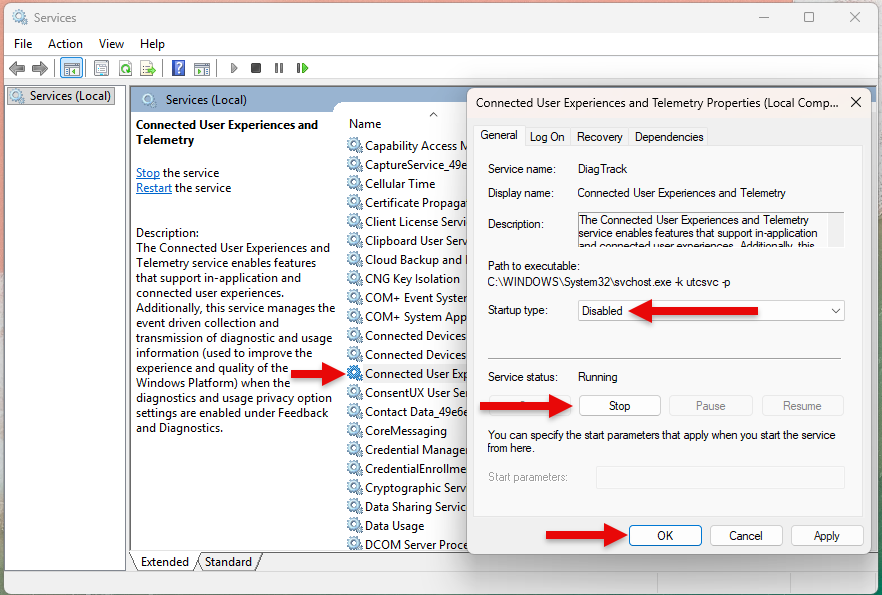Select the Capability Access Manager service gear icon
This screenshot has width=882, height=595.
click(x=354, y=145)
